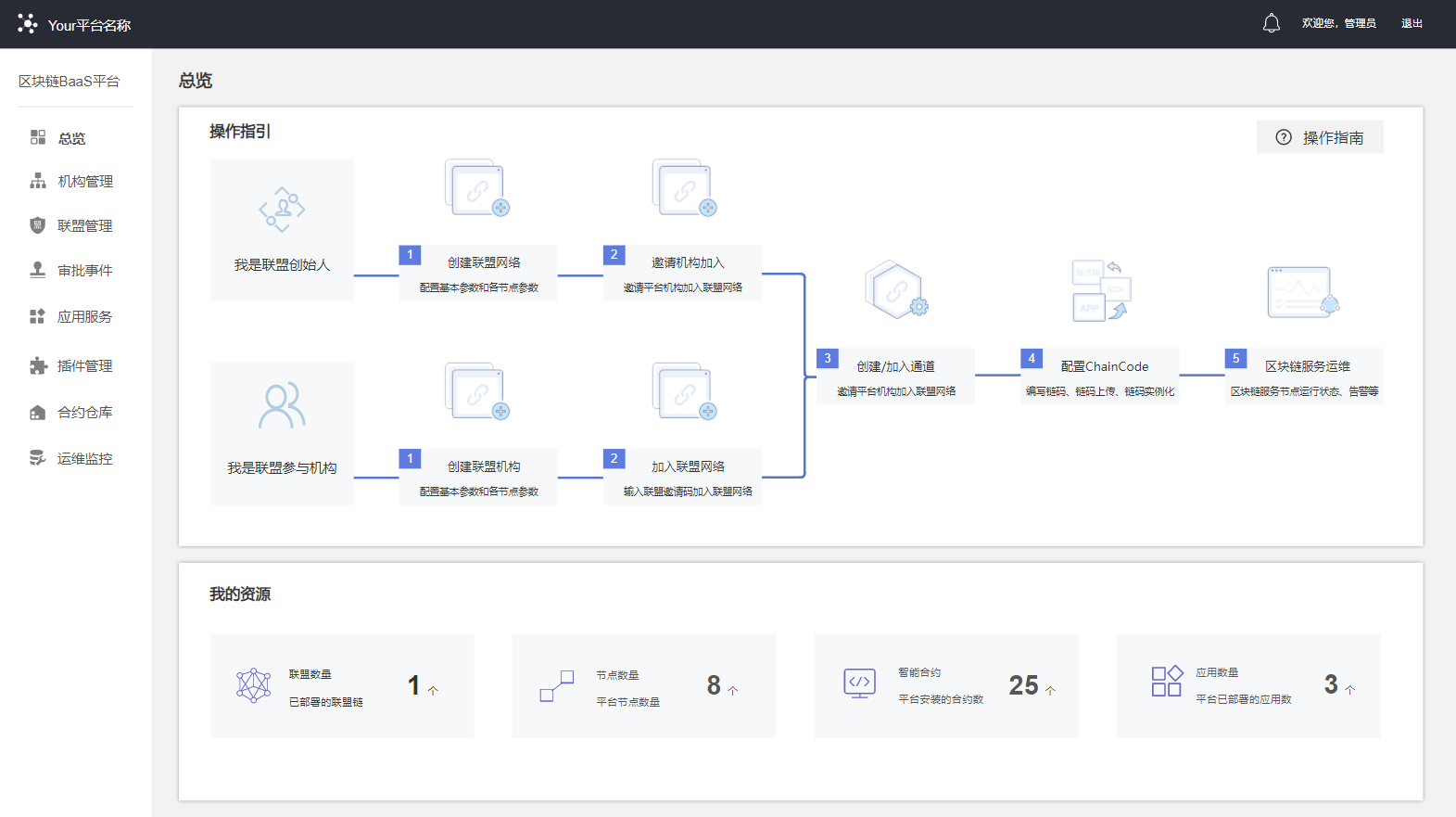This screenshot has height=817, width=1456.
Task: Click the notification bell icon
Action: [1271, 23]
